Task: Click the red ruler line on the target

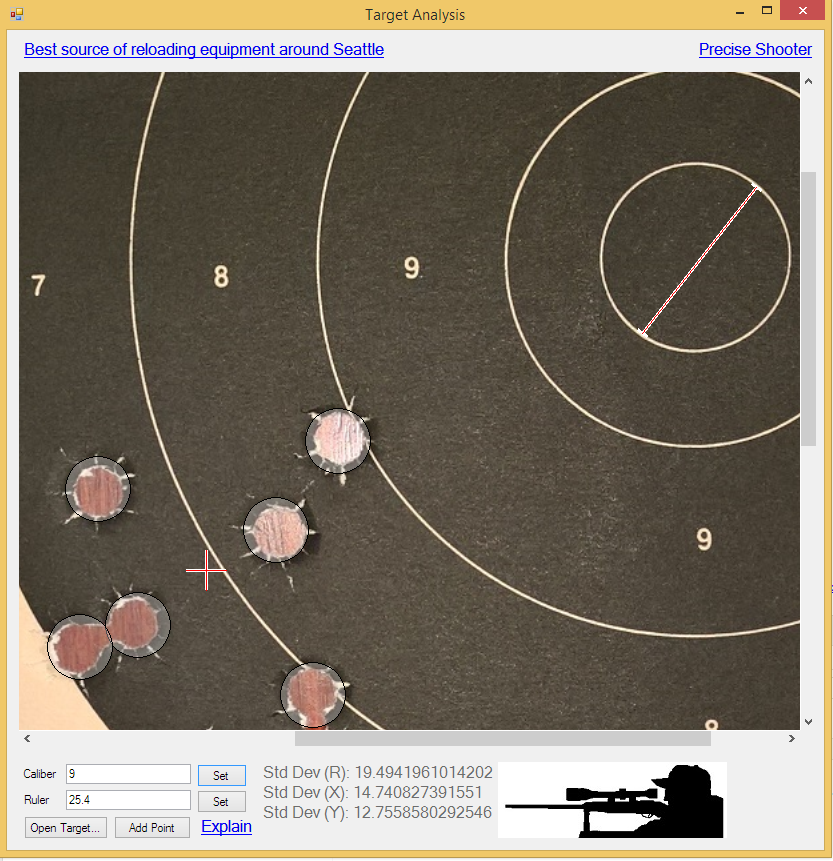Action: [700, 259]
